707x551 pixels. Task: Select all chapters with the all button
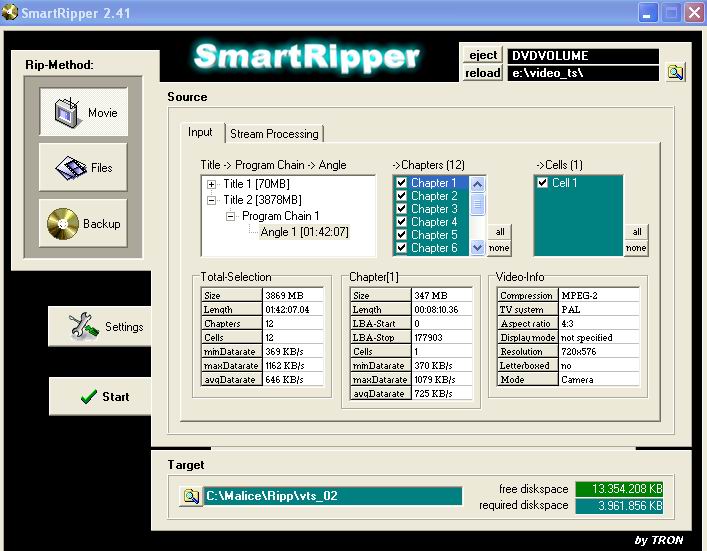click(500, 232)
